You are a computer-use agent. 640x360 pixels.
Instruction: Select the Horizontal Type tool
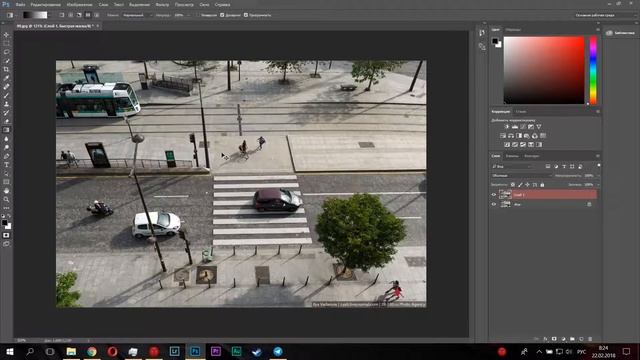(x=6, y=164)
